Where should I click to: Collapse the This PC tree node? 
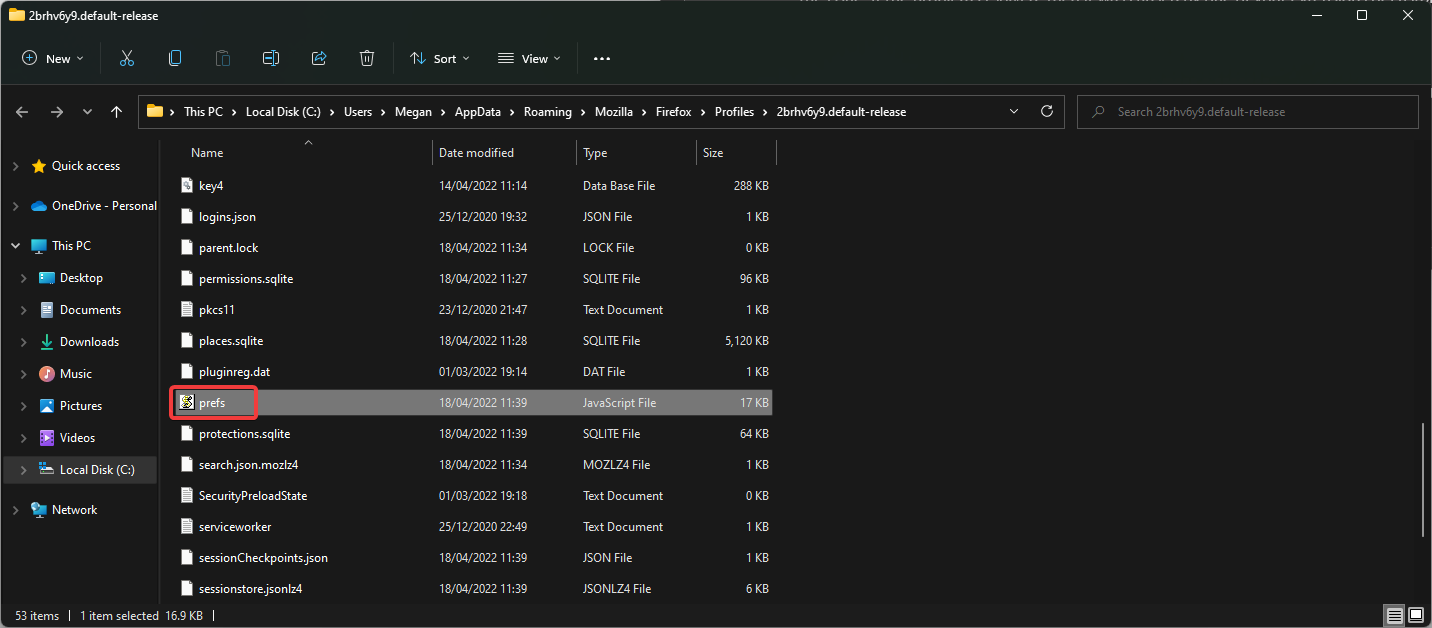coord(15,246)
